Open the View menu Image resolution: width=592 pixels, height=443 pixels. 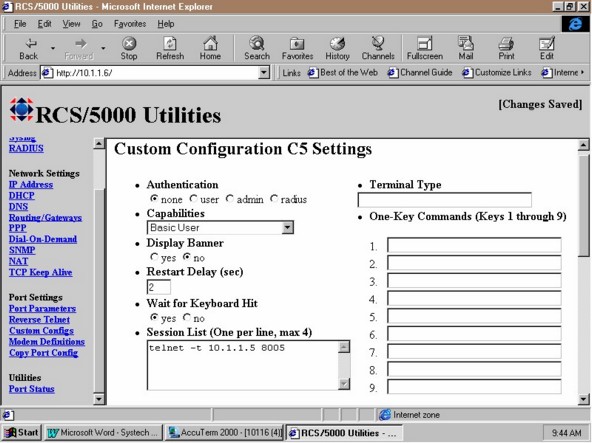click(x=71, y=24)
